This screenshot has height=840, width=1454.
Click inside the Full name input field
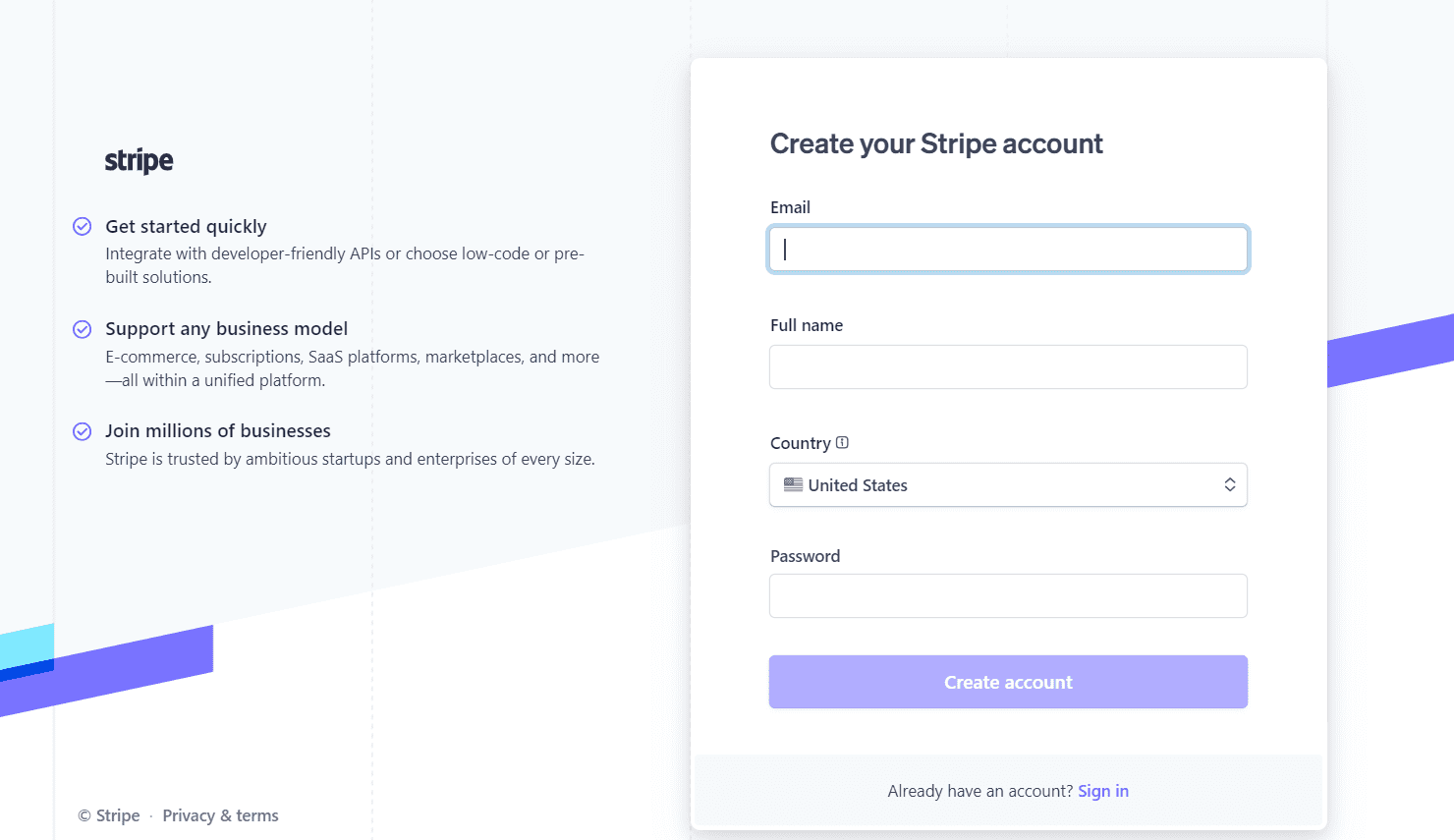pos(1008,366)
